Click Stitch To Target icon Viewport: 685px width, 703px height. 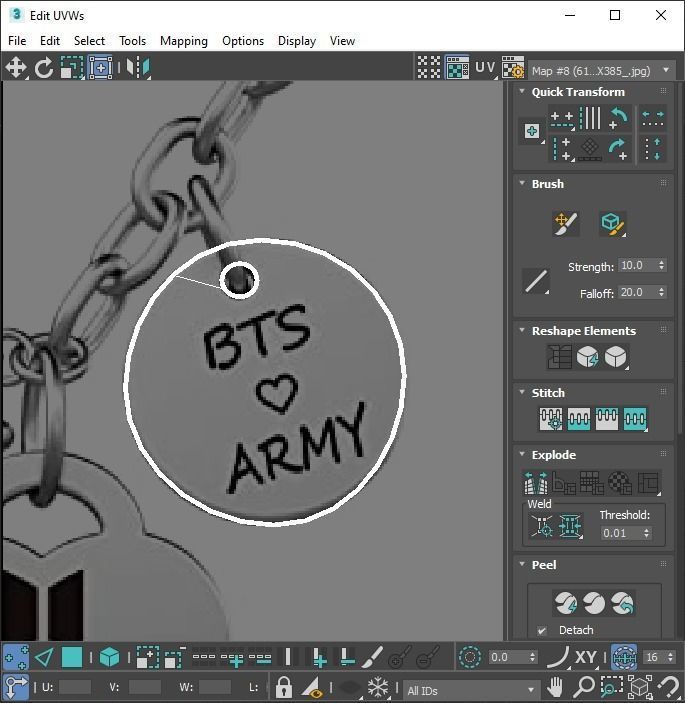(x=551, y=419)
